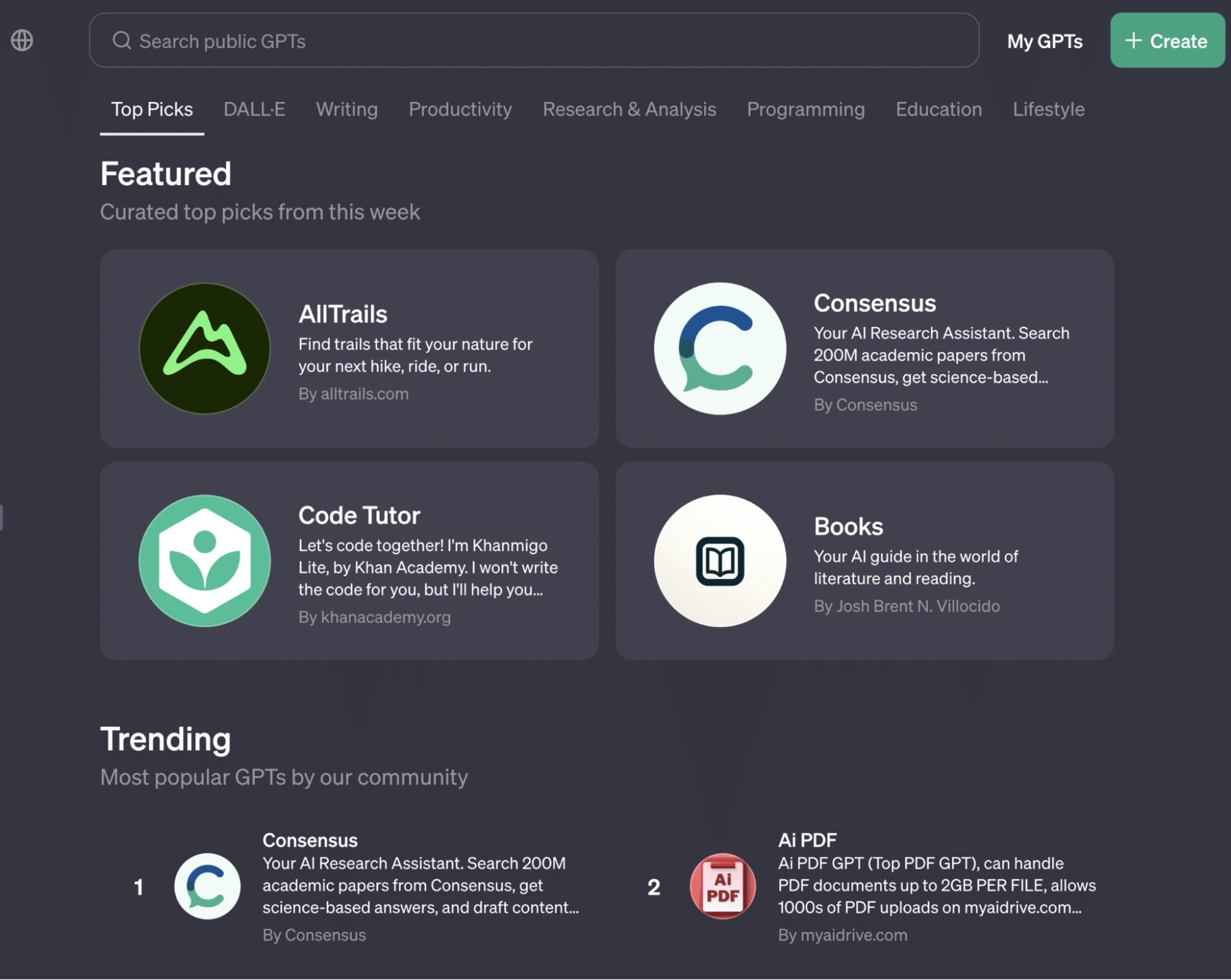Switch to the Writing tab
This screenshot has height=980, width=1231.
click(347, 110)
